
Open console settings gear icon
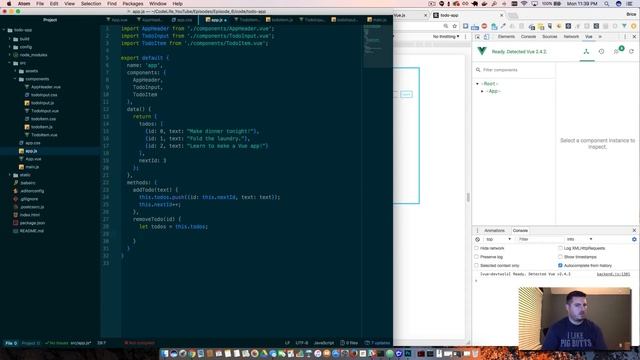pos(634,239)
